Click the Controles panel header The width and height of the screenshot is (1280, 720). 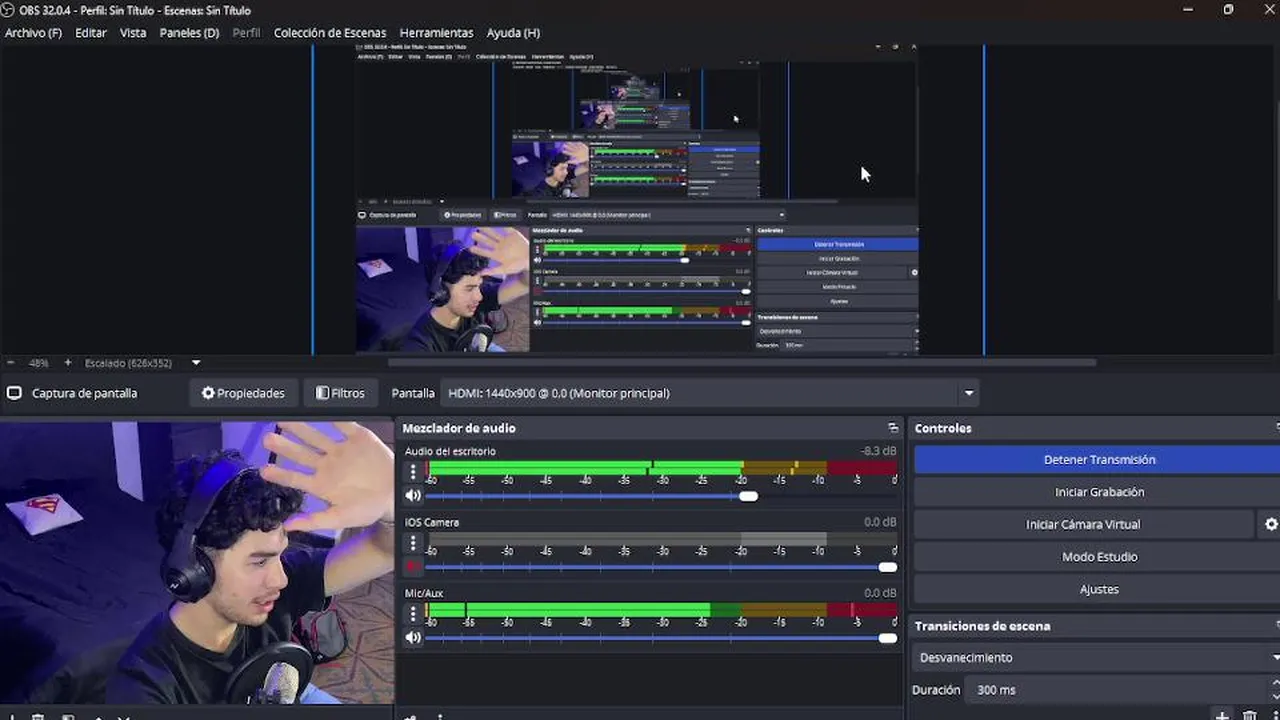coord(943,428)
